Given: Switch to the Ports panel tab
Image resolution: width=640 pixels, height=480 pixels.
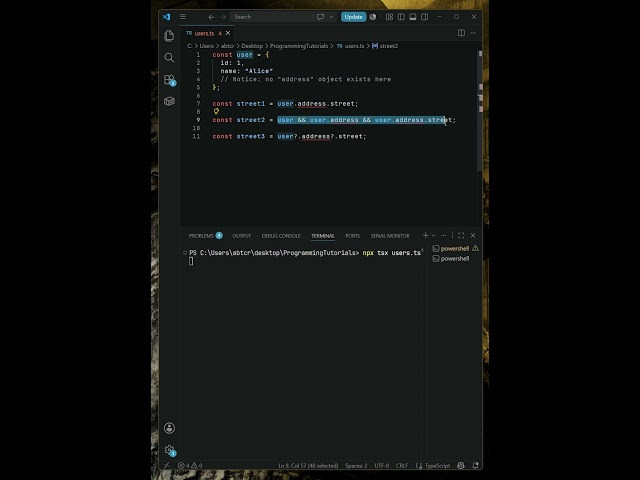Looking at the screenshot, I should [353, 236].
